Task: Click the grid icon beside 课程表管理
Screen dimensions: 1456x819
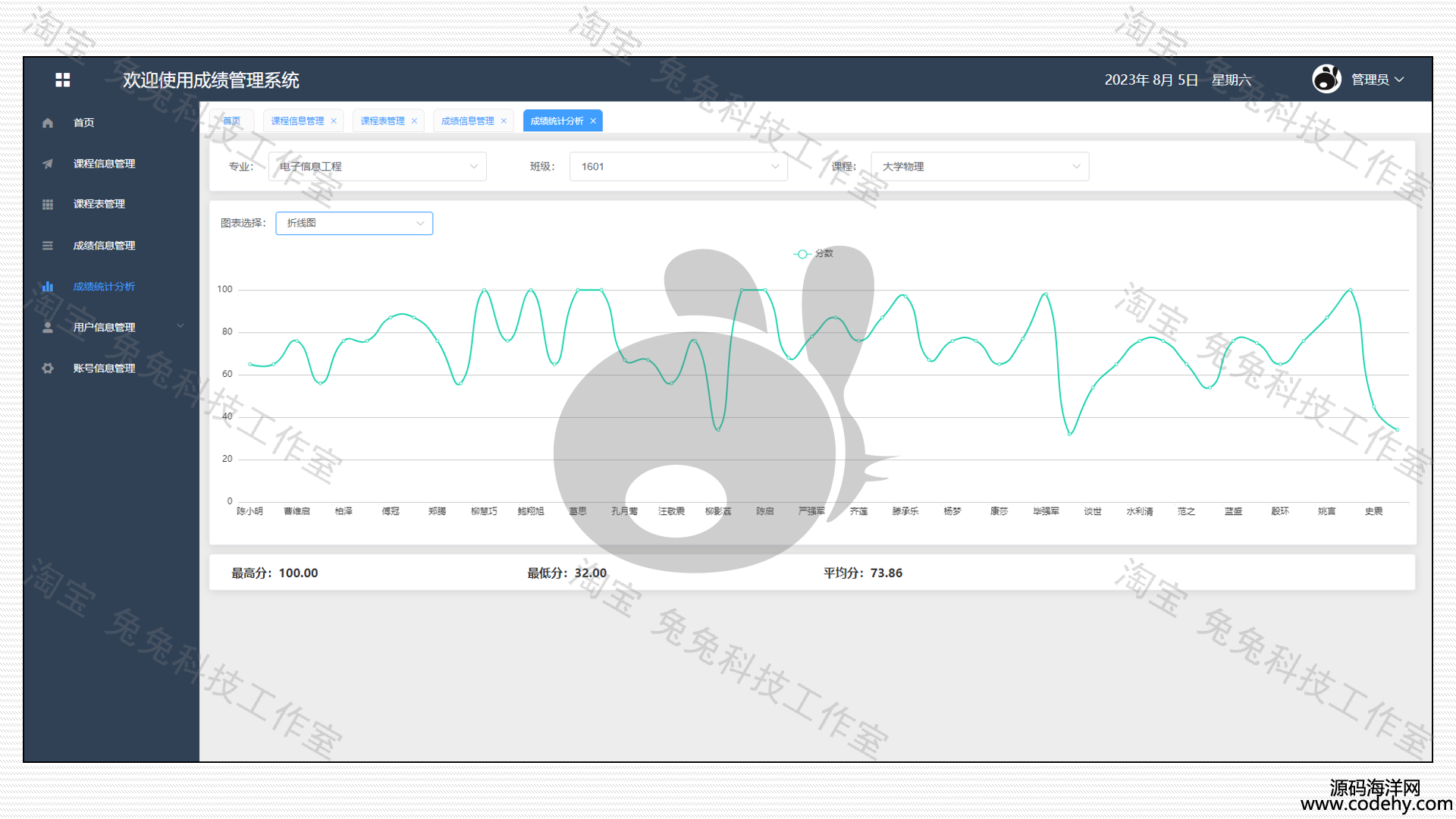Action: [x=48, y=205]
